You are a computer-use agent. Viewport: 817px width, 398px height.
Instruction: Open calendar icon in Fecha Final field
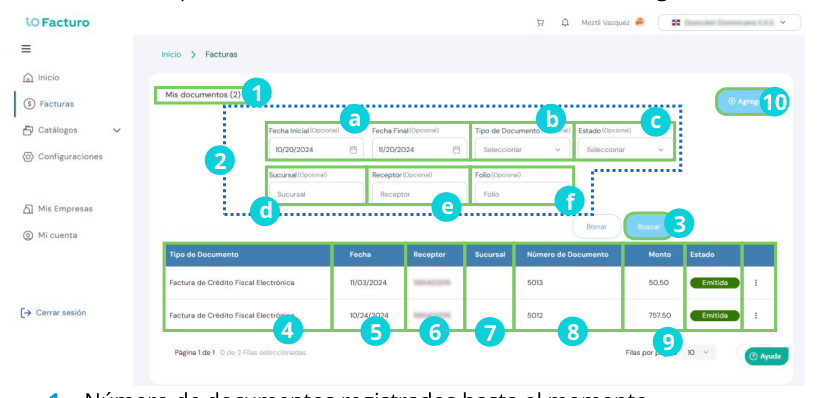(x=456, y=150)
